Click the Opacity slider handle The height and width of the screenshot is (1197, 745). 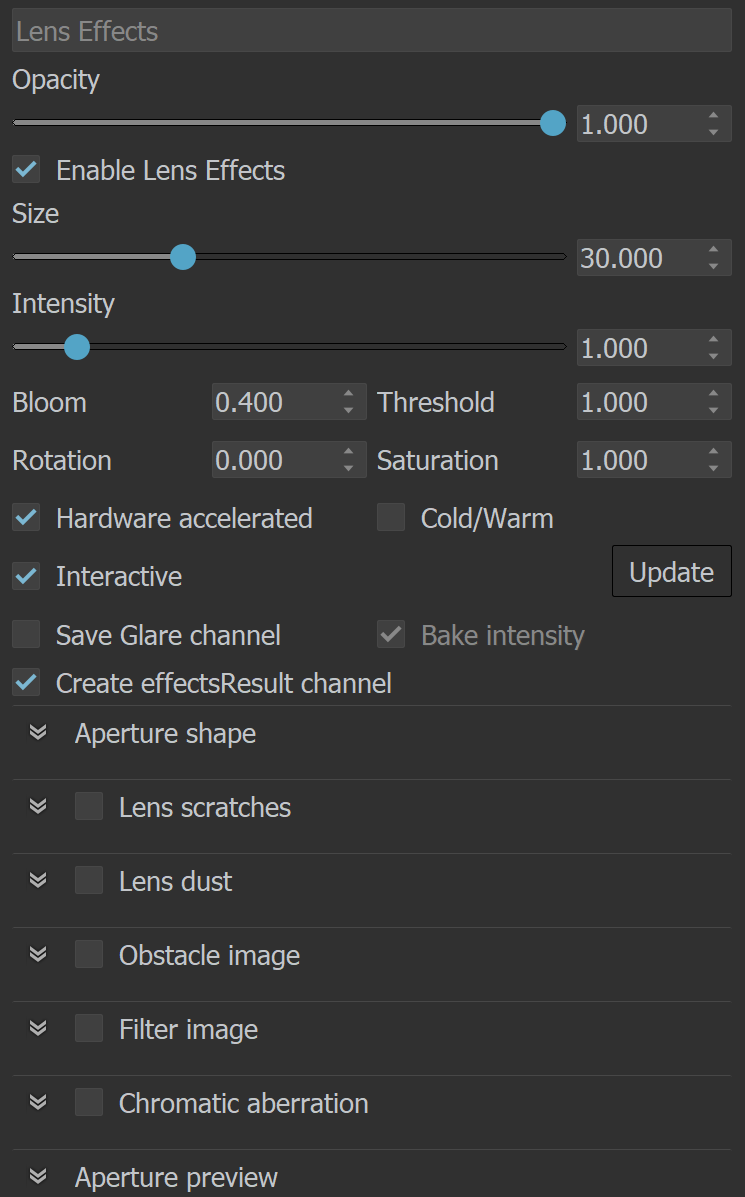[x=553, y=123]
